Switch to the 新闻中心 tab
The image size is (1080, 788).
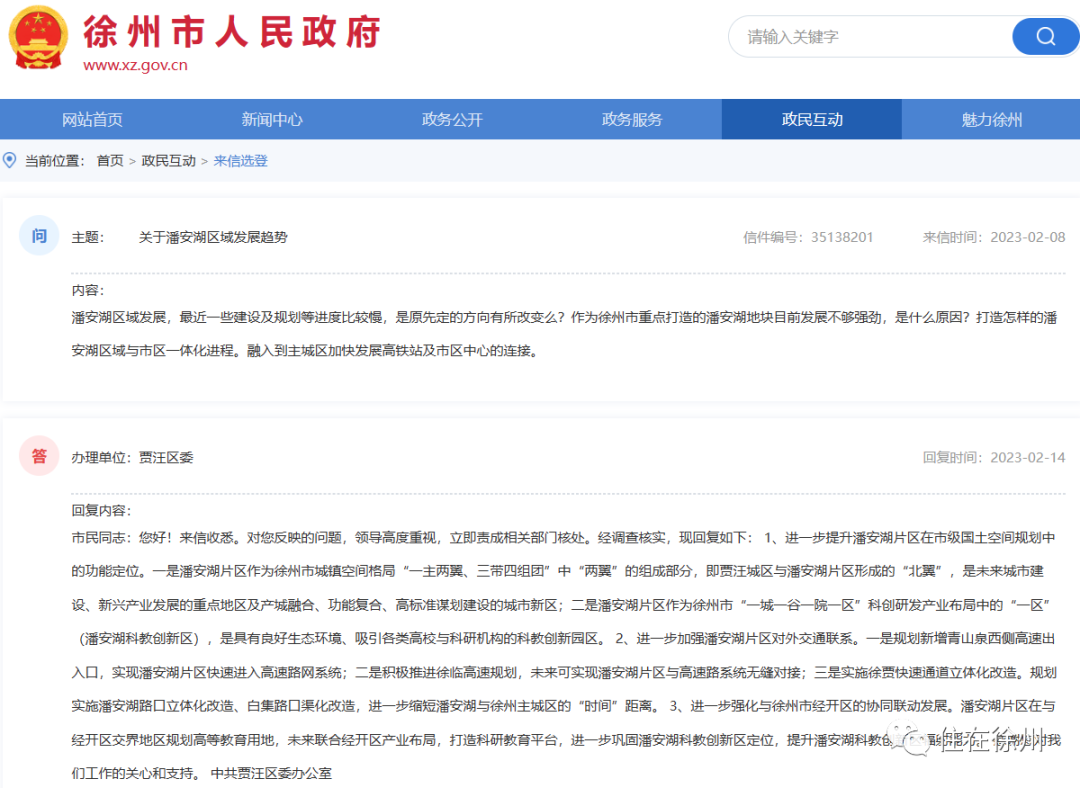272,118
